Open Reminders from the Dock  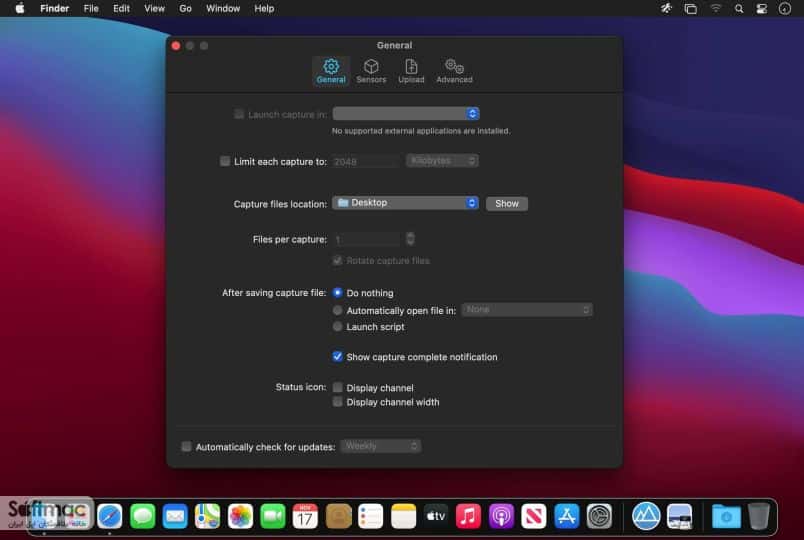coord(371,516)
